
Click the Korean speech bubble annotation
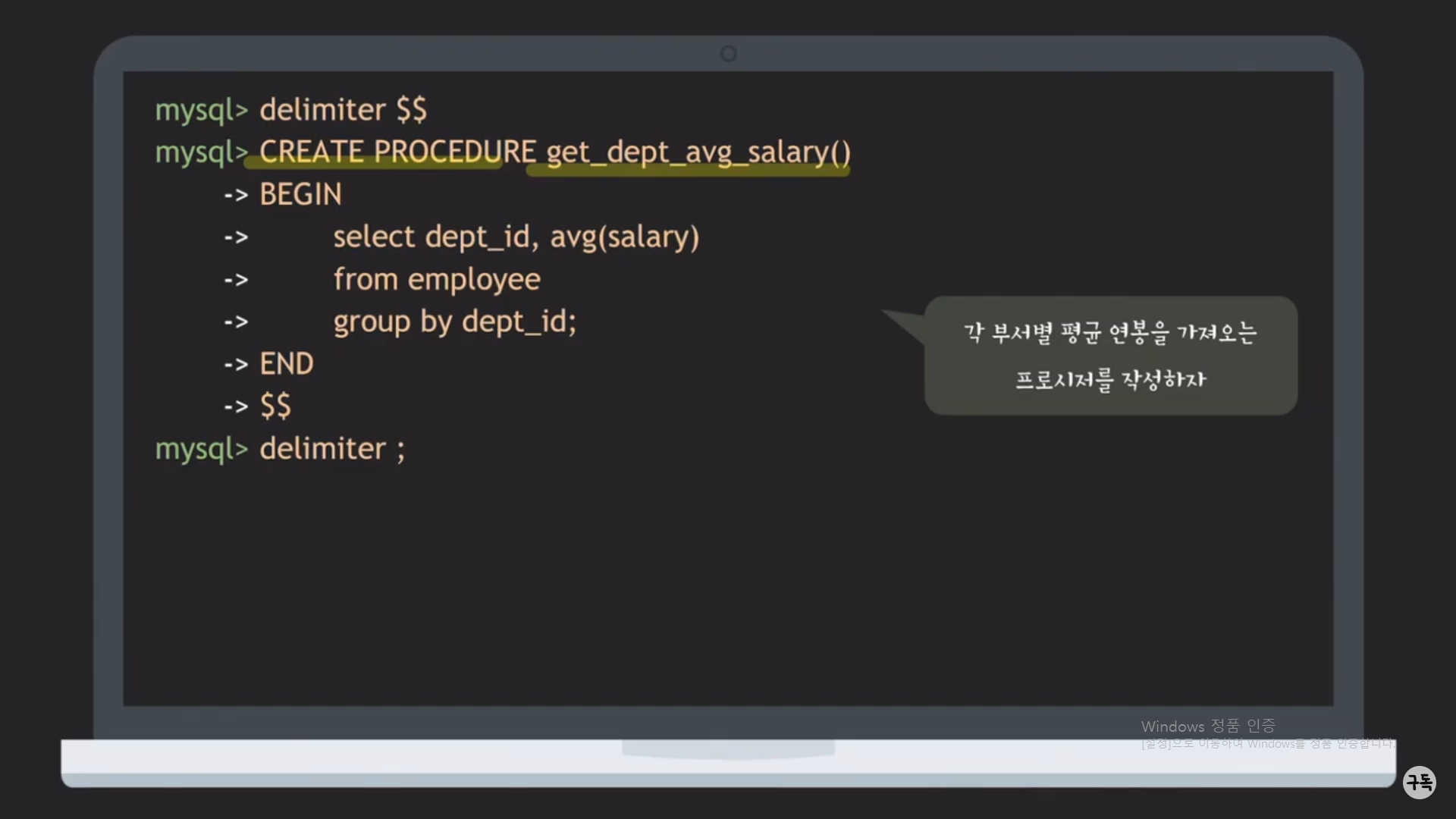click(1110, 356)
